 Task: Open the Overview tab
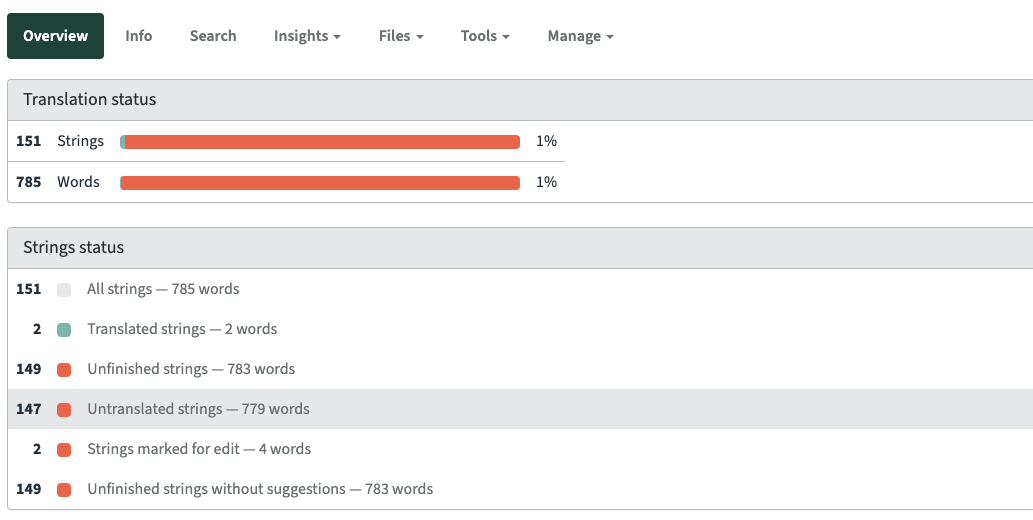pyautogui.click(x=56, y=36)
